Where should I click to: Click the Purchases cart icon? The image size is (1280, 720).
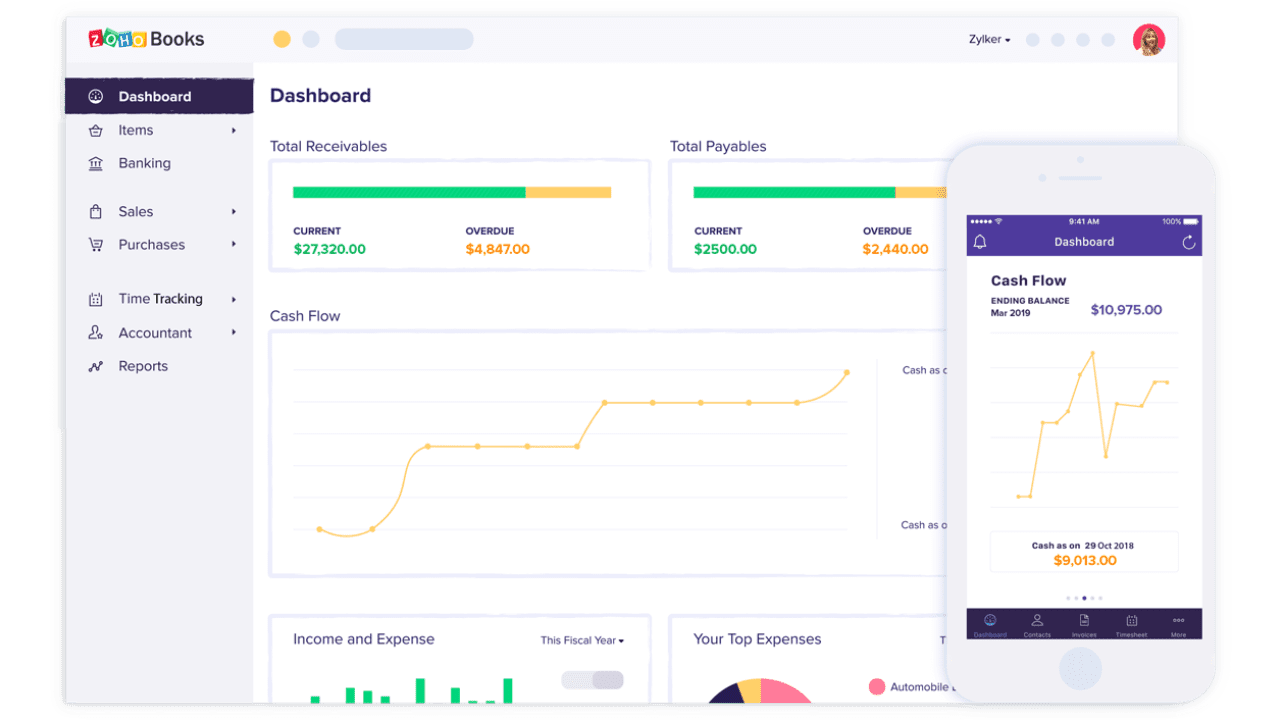[96, 245]
